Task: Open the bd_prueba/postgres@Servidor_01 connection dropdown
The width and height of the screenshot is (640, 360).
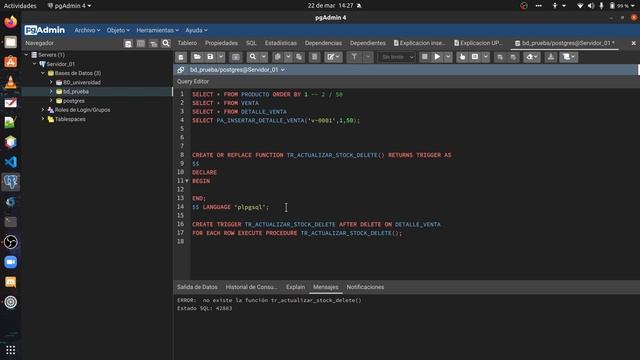Action: [x=237, y=70]
